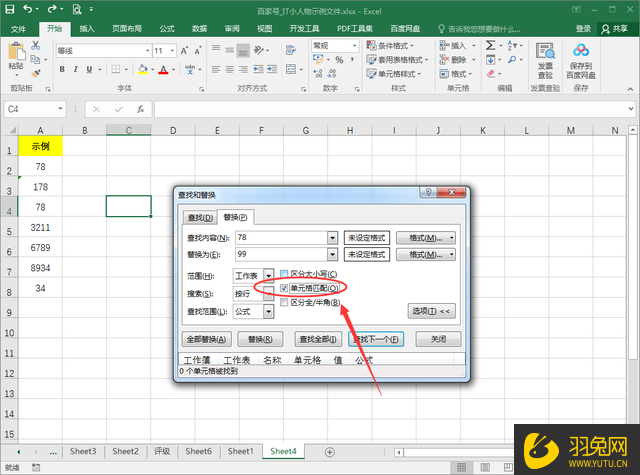Click the 查找全部 Find All button

coord(318,339)
